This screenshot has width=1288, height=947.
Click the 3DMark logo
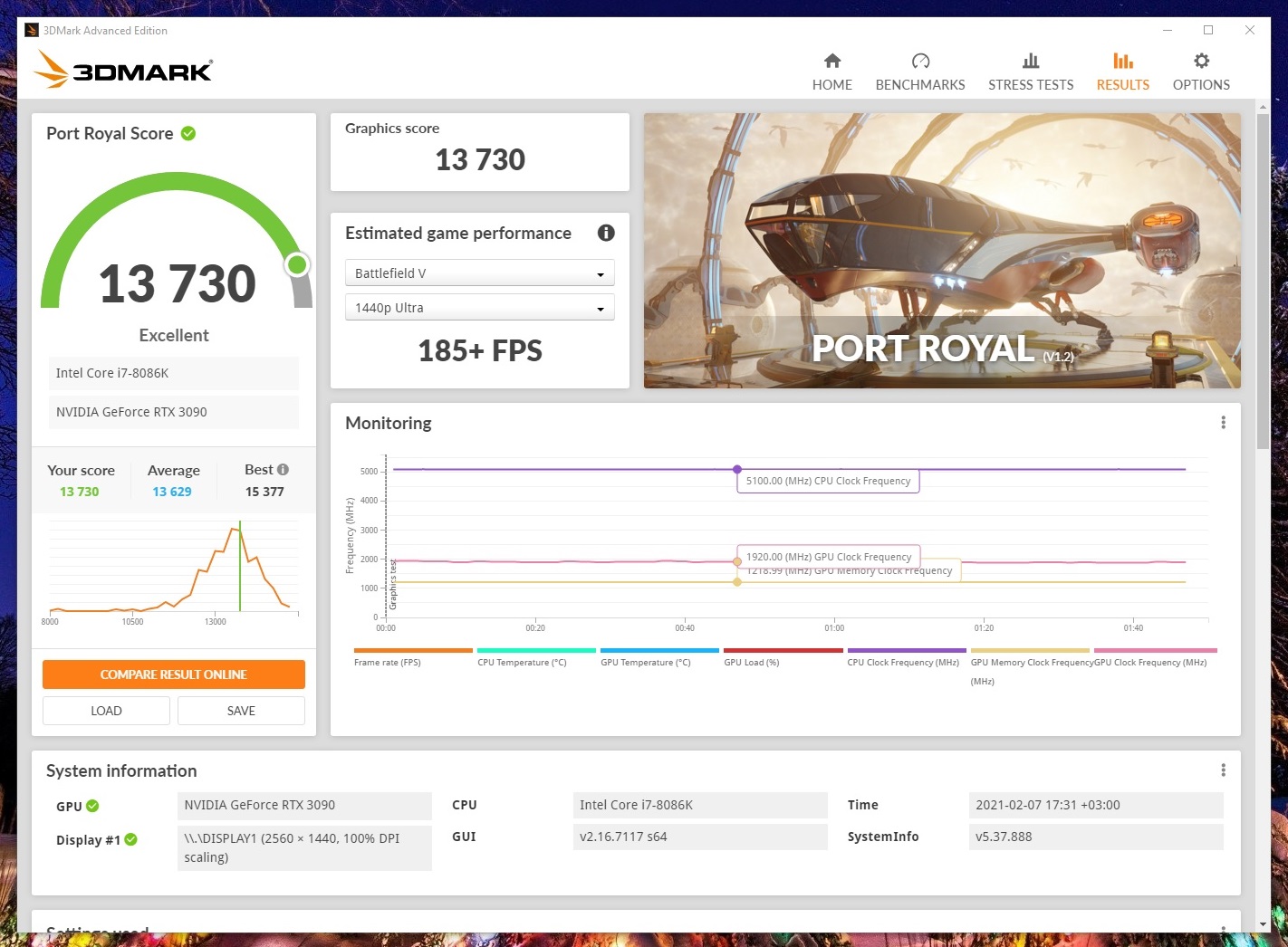(123, 70)
